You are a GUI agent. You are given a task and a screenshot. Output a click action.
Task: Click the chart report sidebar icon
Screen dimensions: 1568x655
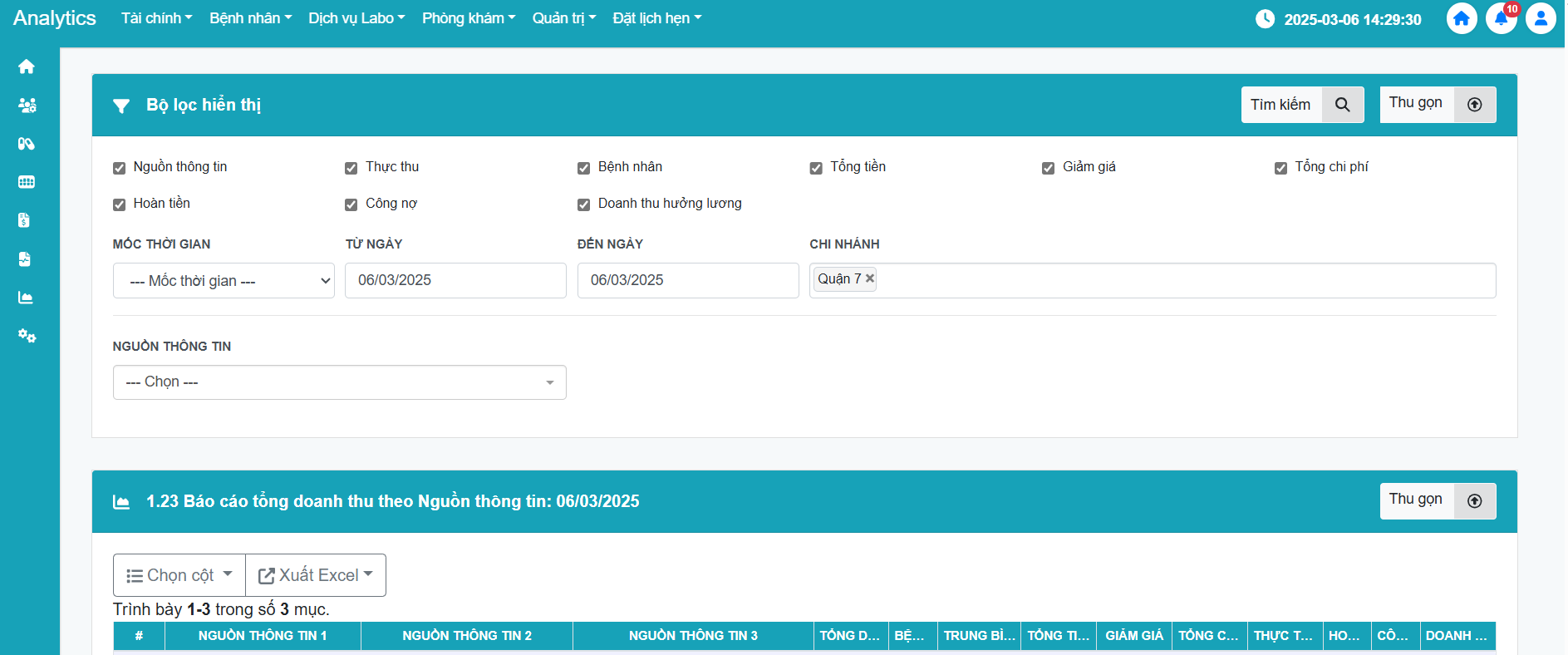27,298
